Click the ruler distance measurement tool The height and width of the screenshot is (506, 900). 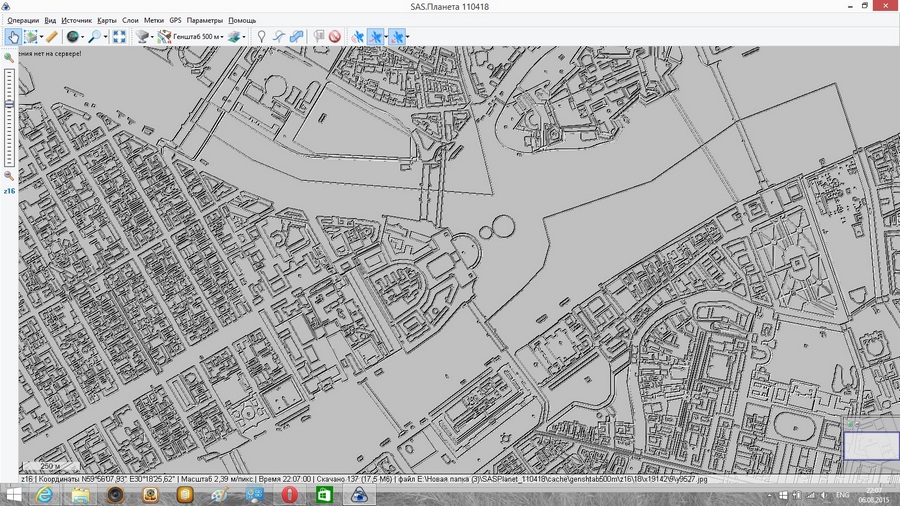pyautogui.click(x=51, y=37)
